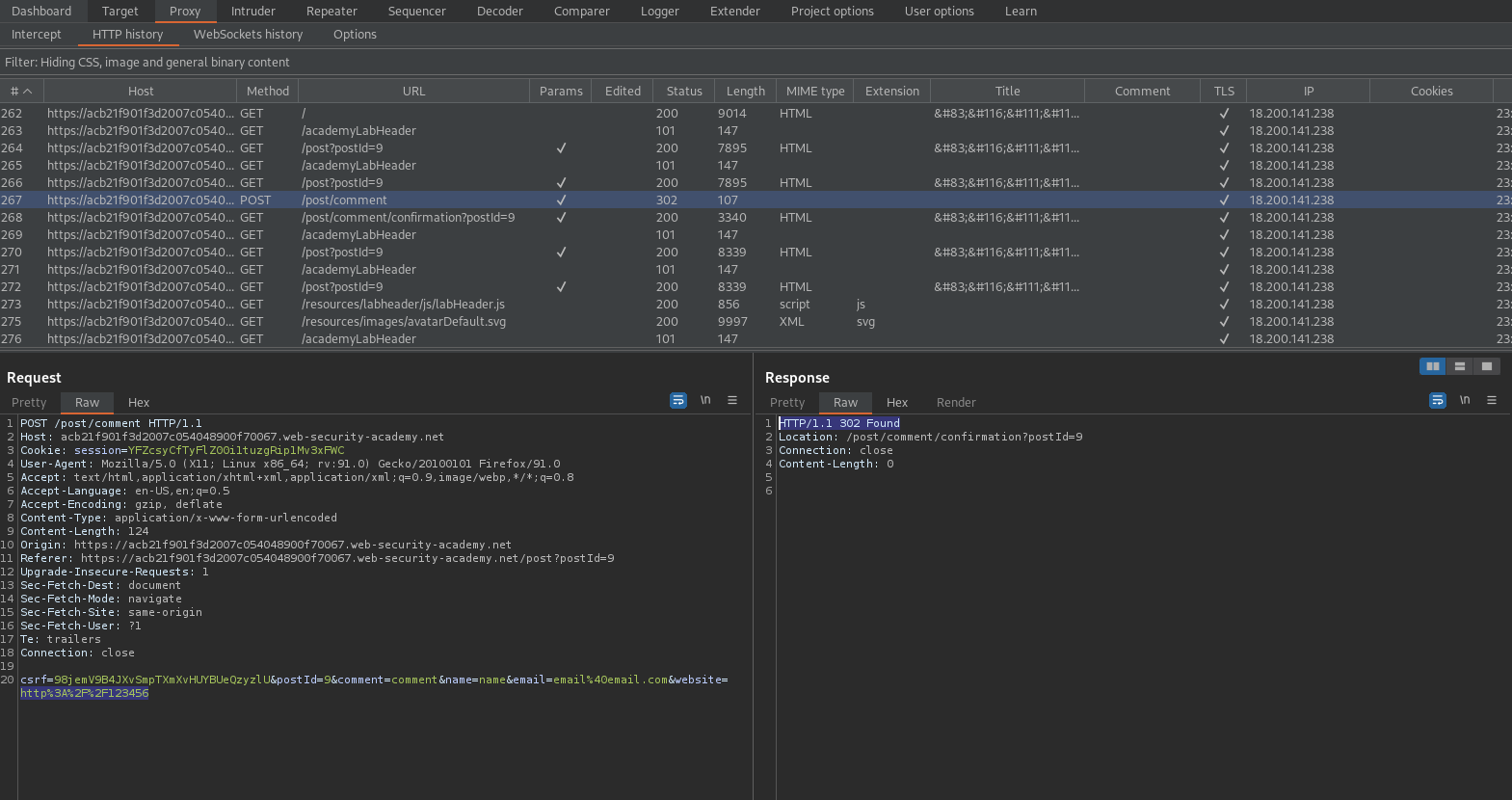1512x800 pixels.
Task: Click HTTP/1.1 302 Found status line
Action: click(x=839, y=423)
